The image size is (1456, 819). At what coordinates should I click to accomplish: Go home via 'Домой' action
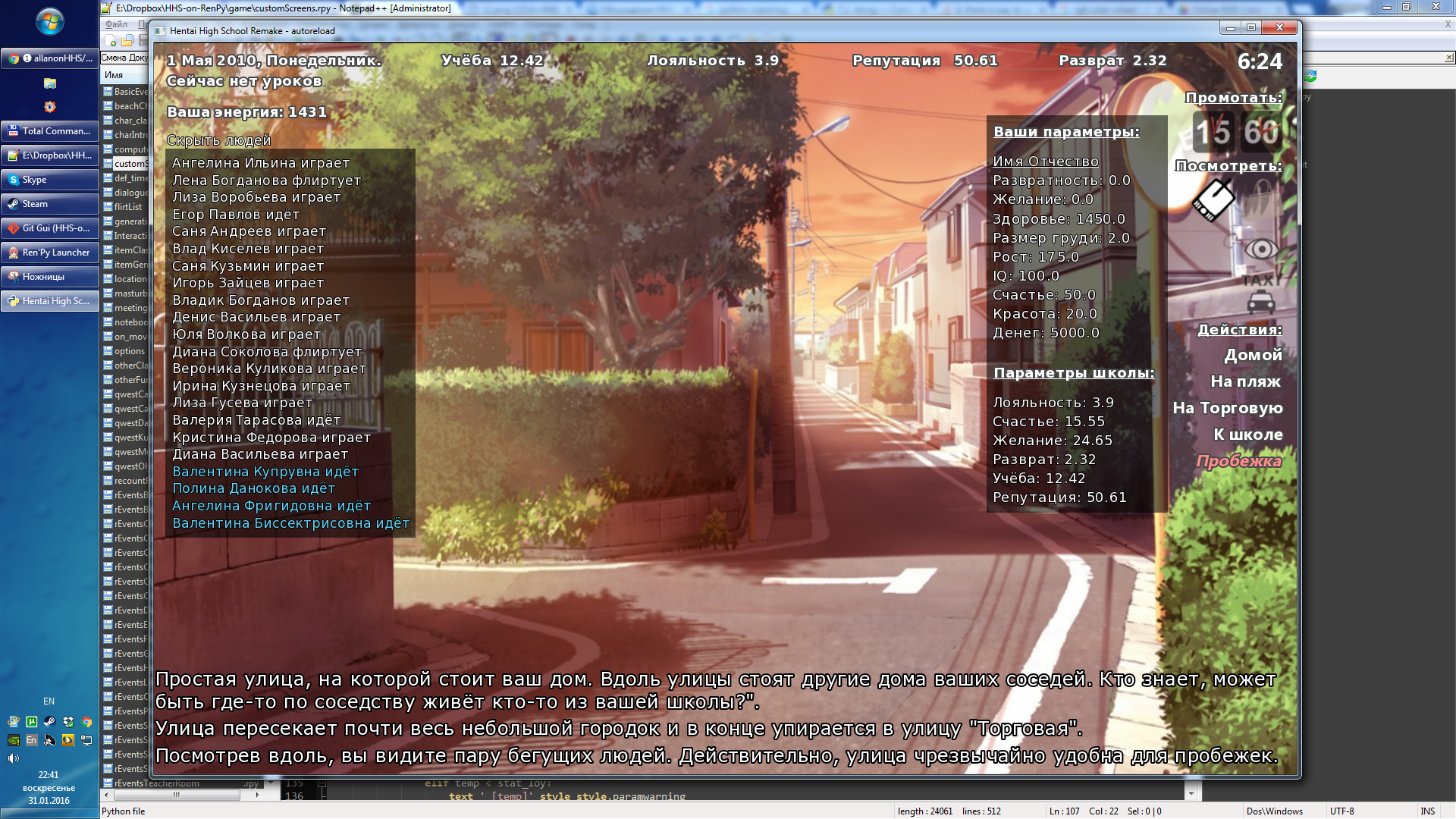[x=1253, y=355]
